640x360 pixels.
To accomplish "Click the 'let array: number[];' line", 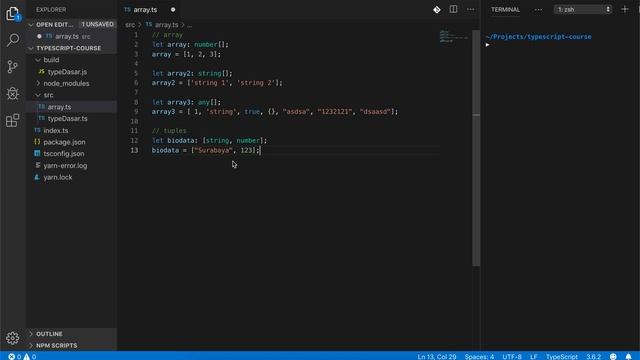I will [190, 44].
